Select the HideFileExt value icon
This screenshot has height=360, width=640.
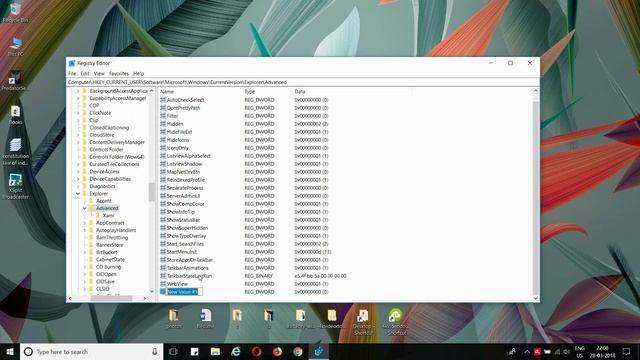pos(163,132)
